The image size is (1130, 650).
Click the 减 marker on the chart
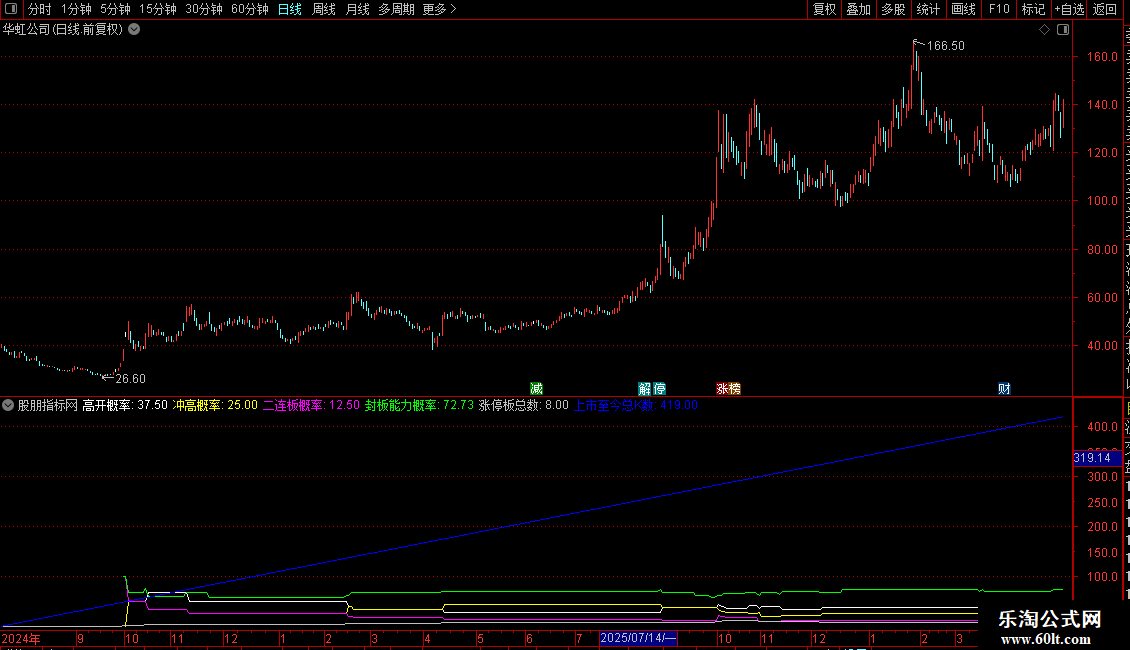pos(536,388)
